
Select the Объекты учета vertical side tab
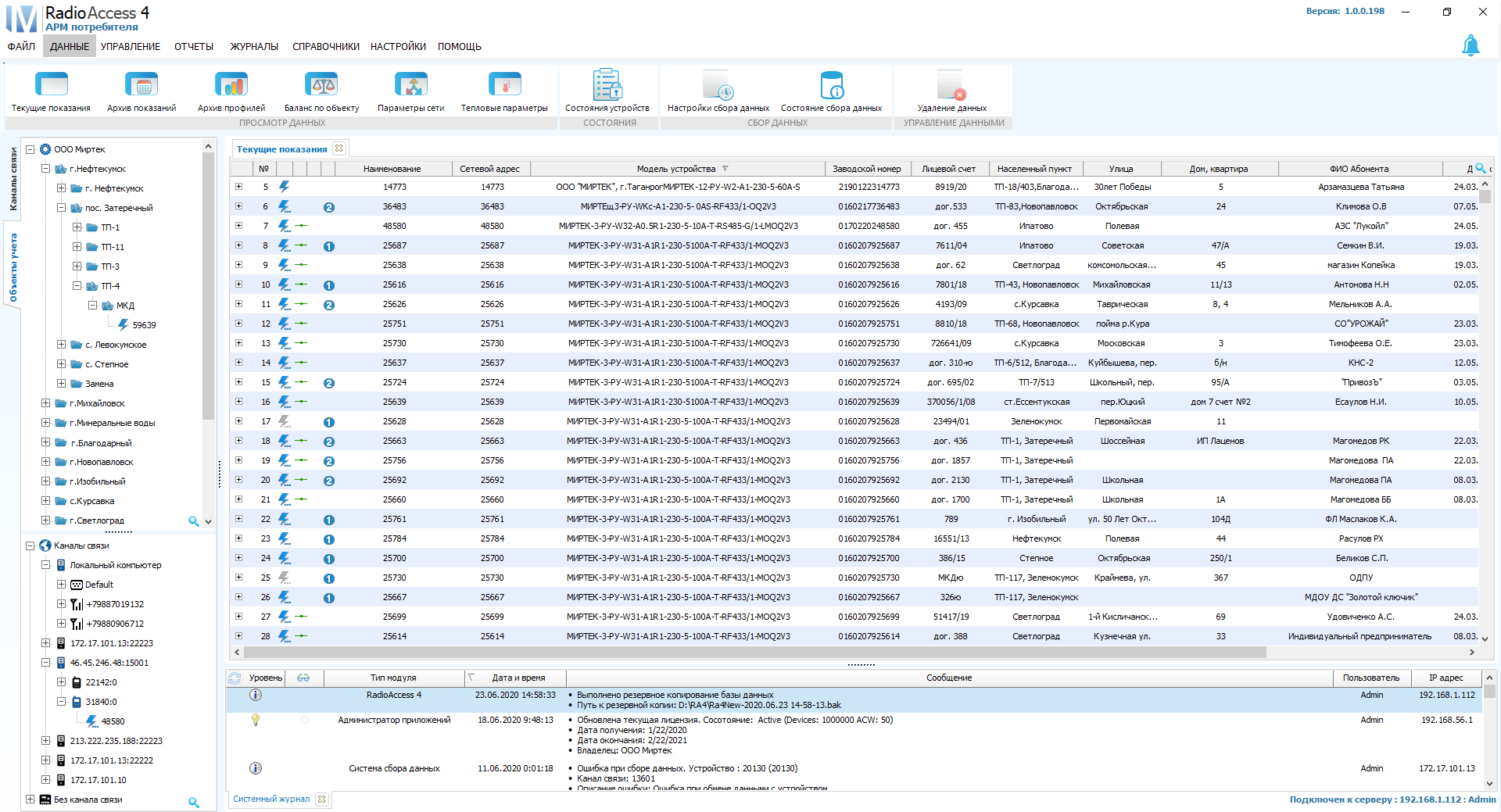click(x=13, y=268)
